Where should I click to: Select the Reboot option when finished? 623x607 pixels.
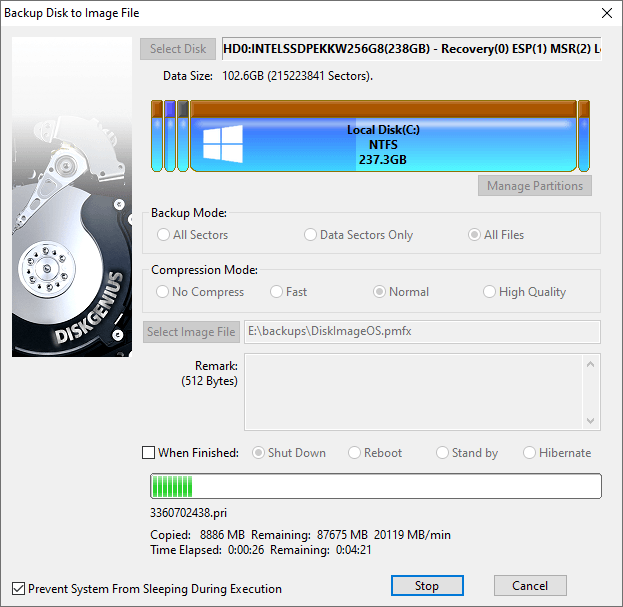point(355,453)
